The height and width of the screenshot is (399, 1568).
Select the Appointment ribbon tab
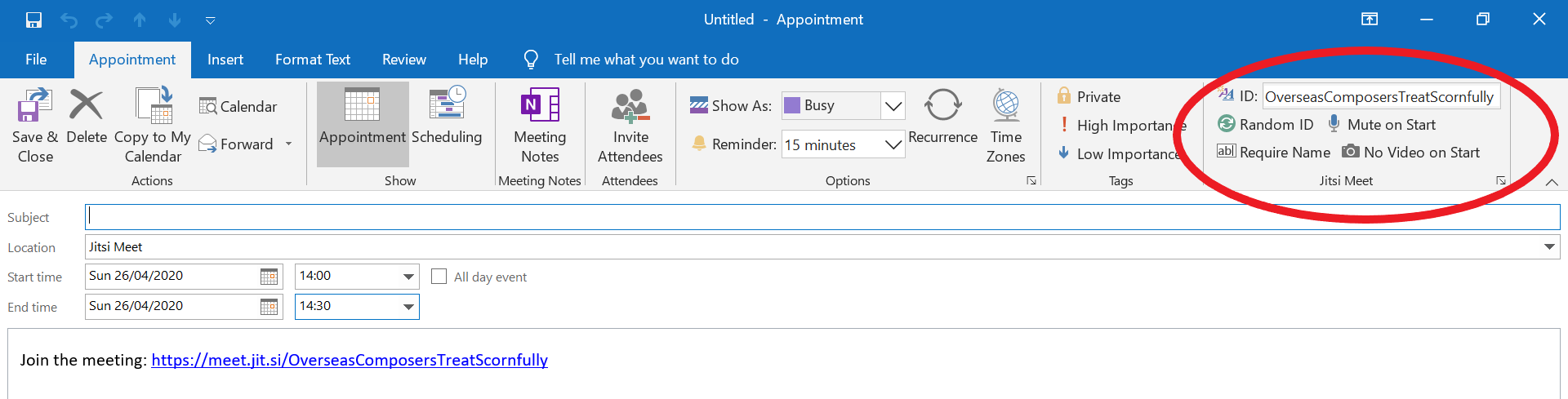(x=132, y=60)
